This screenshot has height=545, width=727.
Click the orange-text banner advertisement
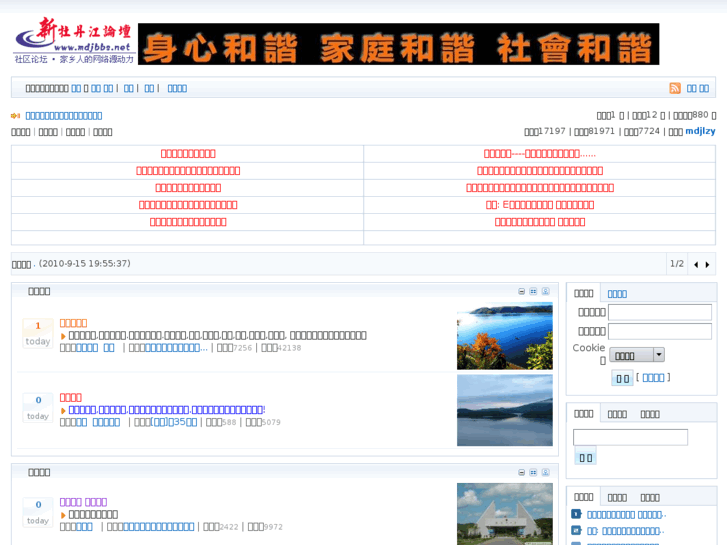398,44
